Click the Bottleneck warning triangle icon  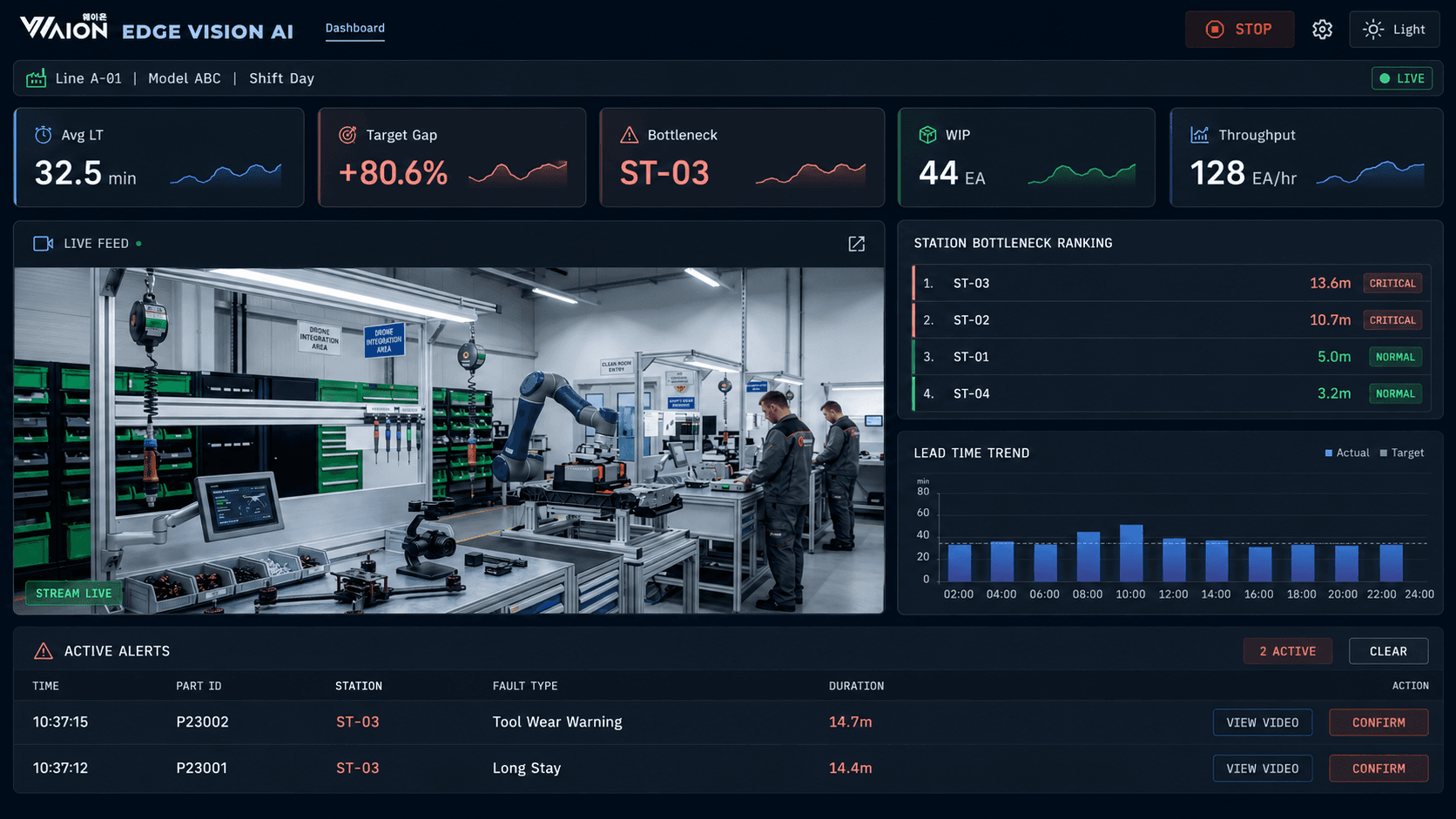629,135
